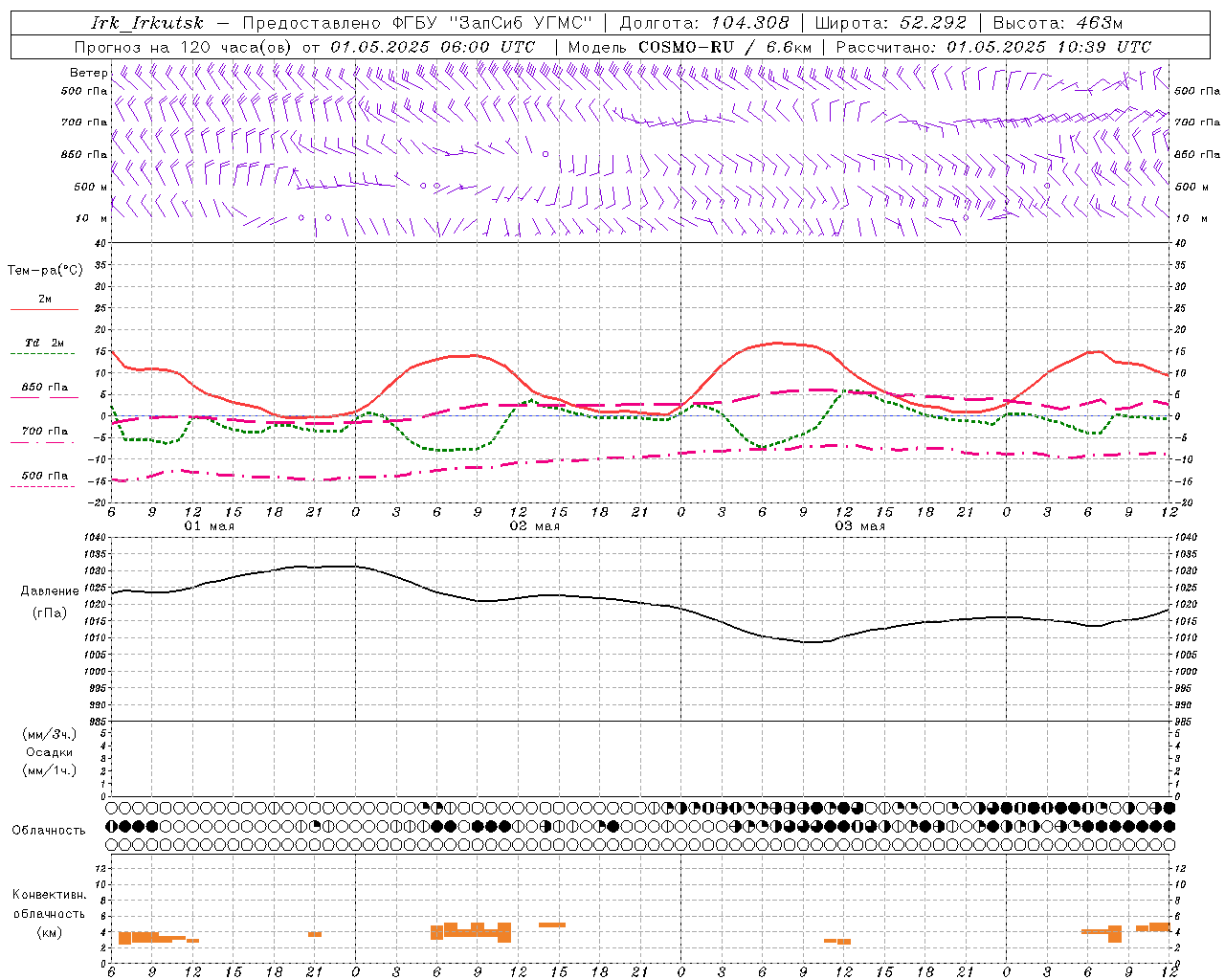The height and width of the screenshot is (980, 1225).
Task: Click the left 10 м wind level label
Action: pos(92,218)
